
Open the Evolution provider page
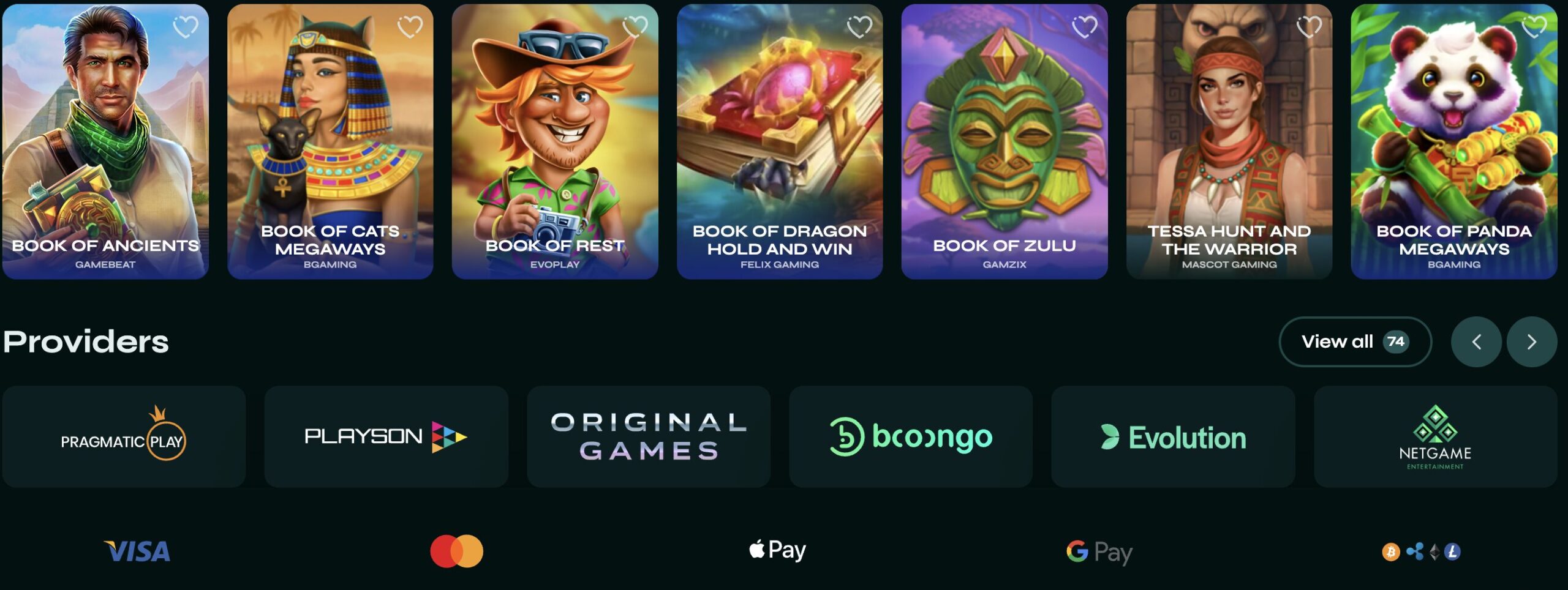coord(1173,436)
